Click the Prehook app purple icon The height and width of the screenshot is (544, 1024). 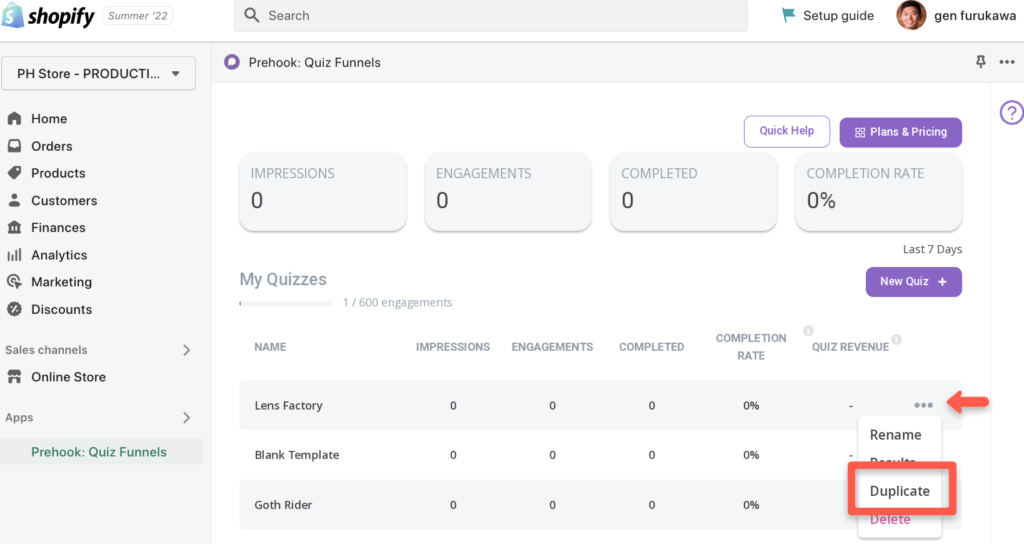(231, 62)
